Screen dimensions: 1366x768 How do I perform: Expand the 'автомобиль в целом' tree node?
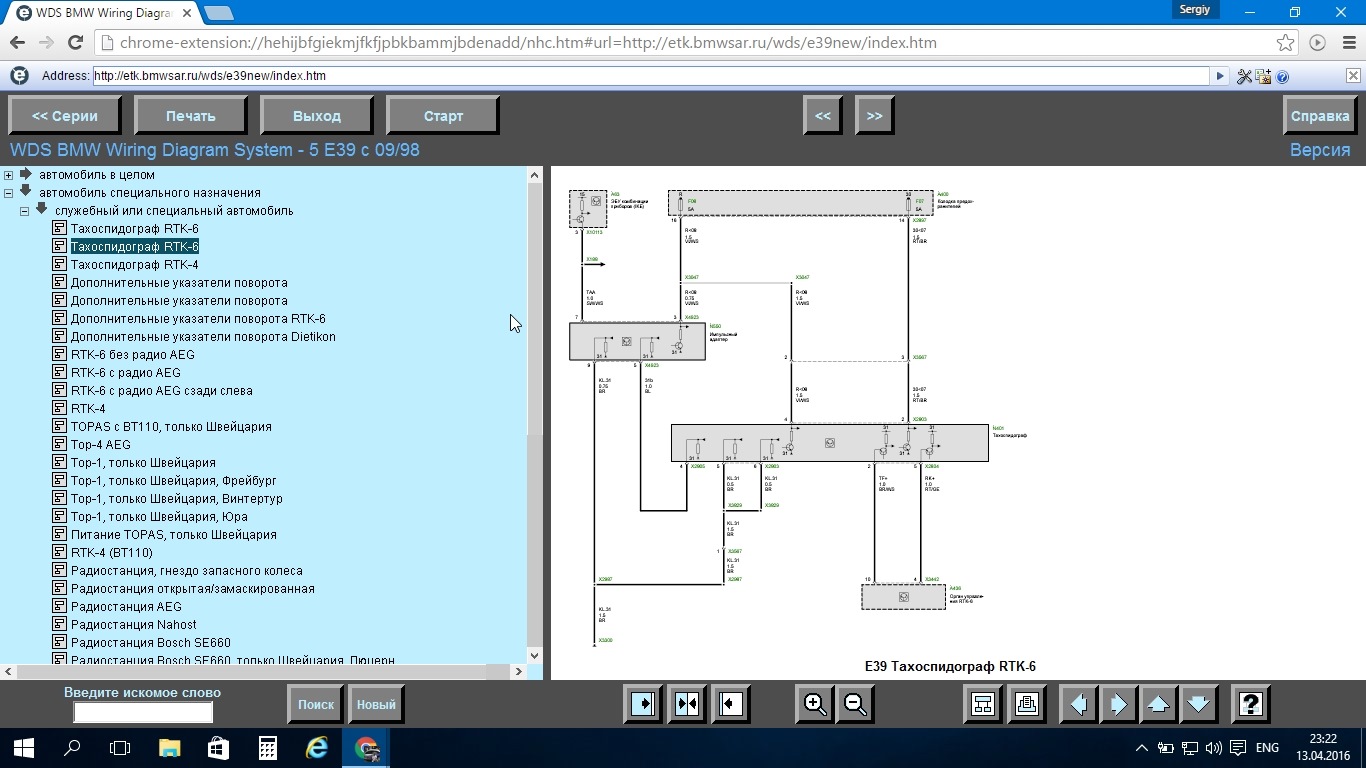(x=9, y=175)
